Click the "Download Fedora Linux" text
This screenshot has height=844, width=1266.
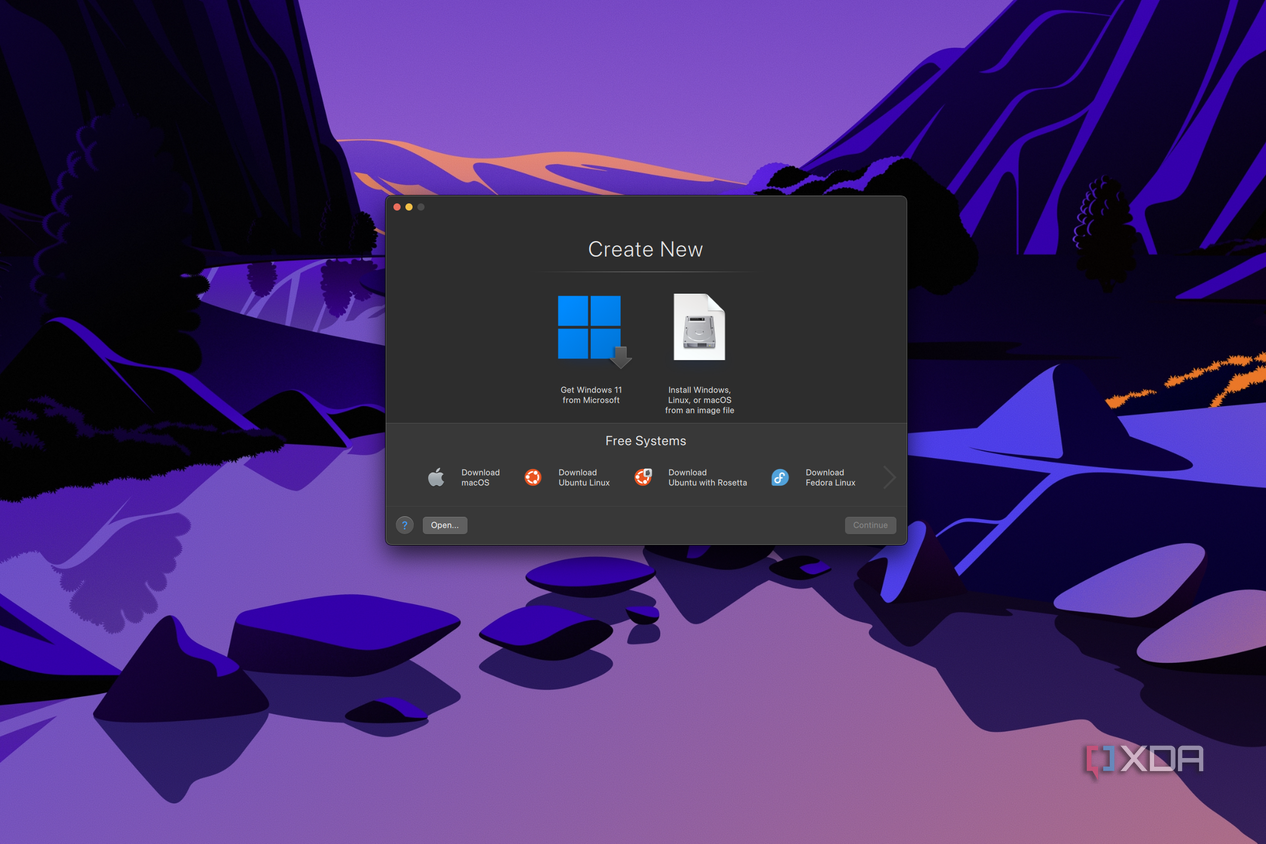[830, 478]
